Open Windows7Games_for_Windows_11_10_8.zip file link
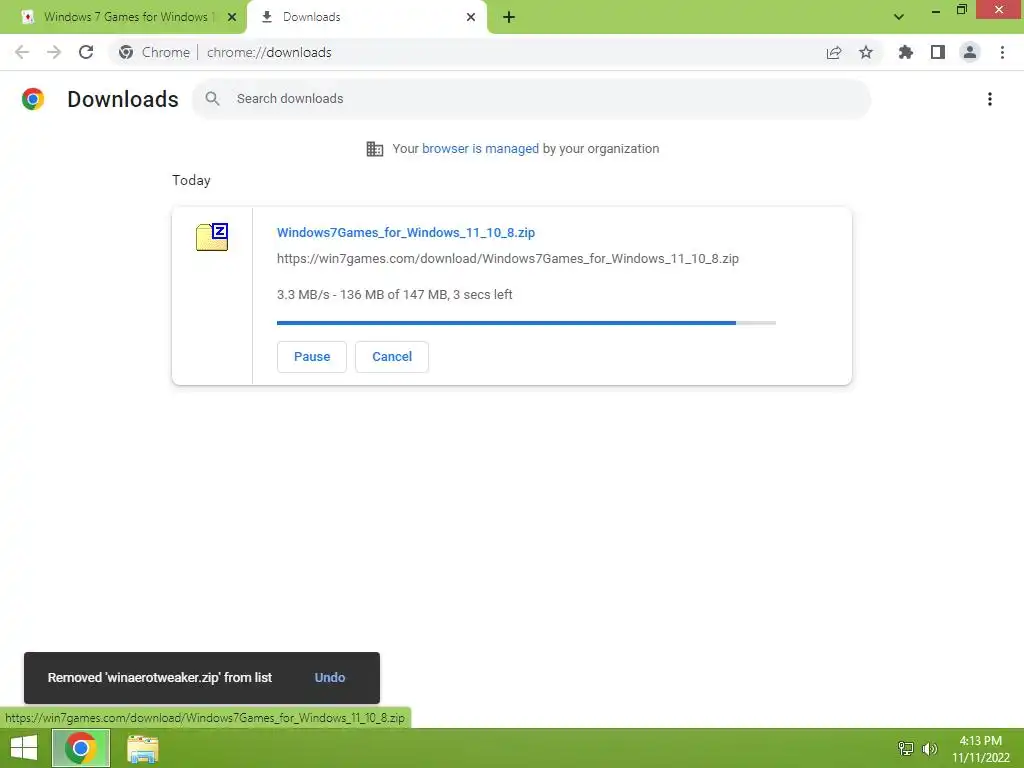Screen dimensions: 1024x768 pos(406,232)
